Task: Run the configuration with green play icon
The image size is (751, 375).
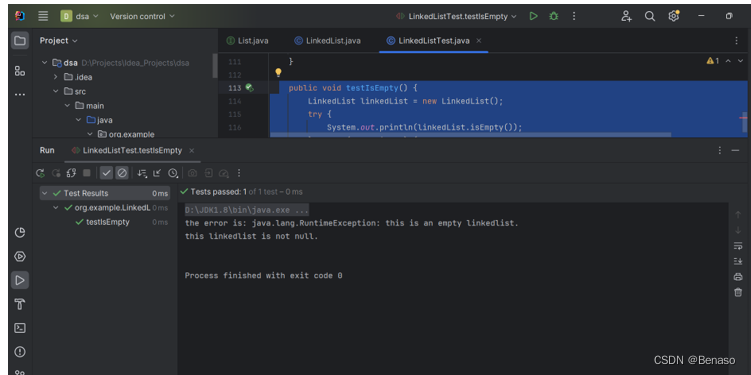Action: [x=533, y=16]
